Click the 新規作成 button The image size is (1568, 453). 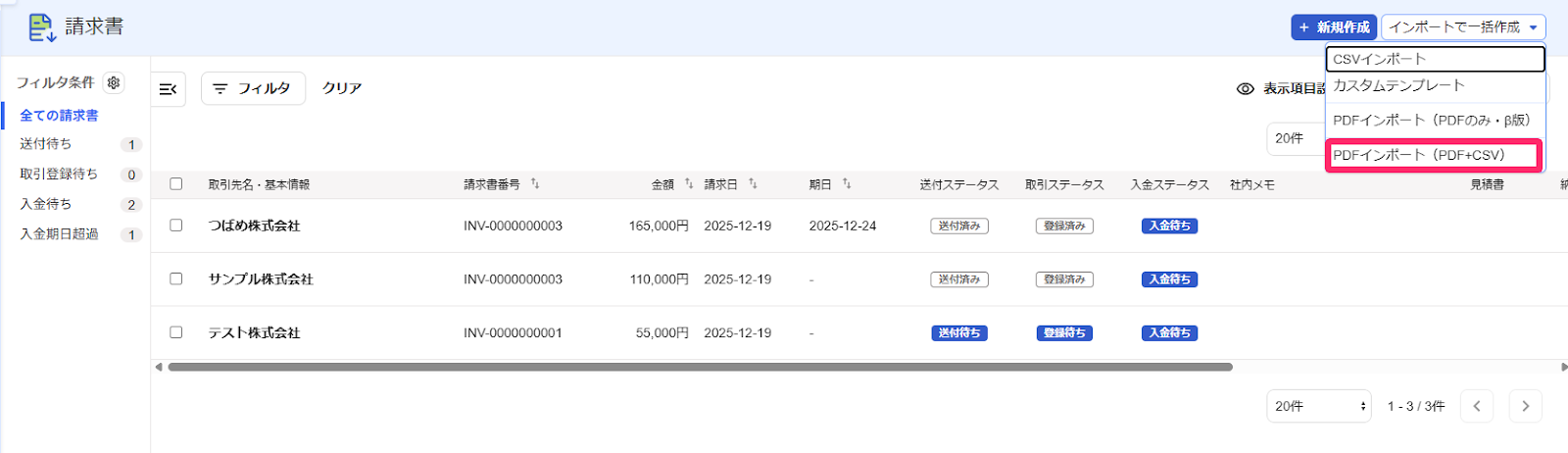pos(1334,27)
